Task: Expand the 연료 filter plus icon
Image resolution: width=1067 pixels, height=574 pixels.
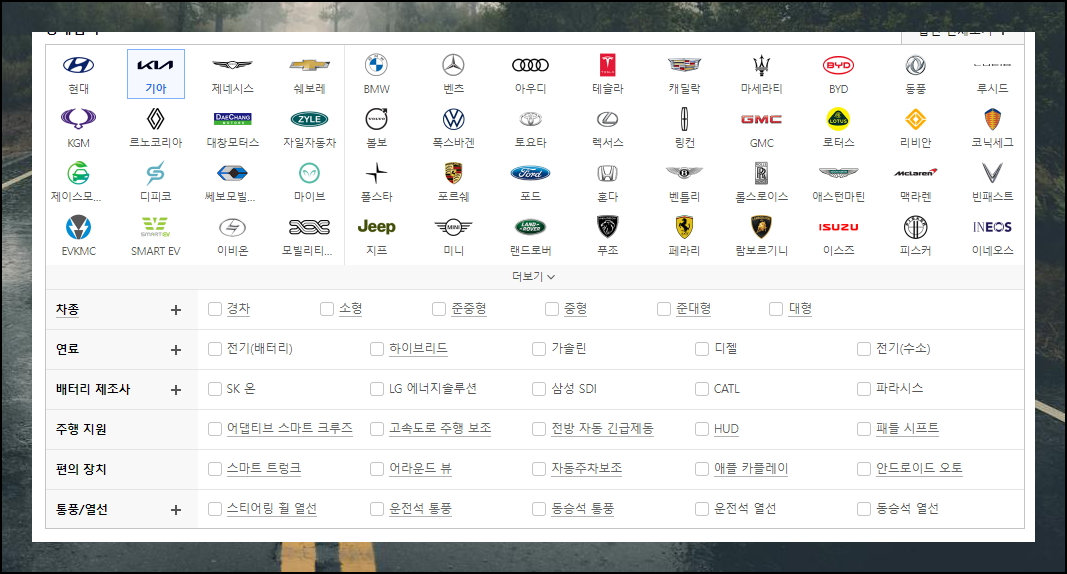Action: (x=176, y=350)
